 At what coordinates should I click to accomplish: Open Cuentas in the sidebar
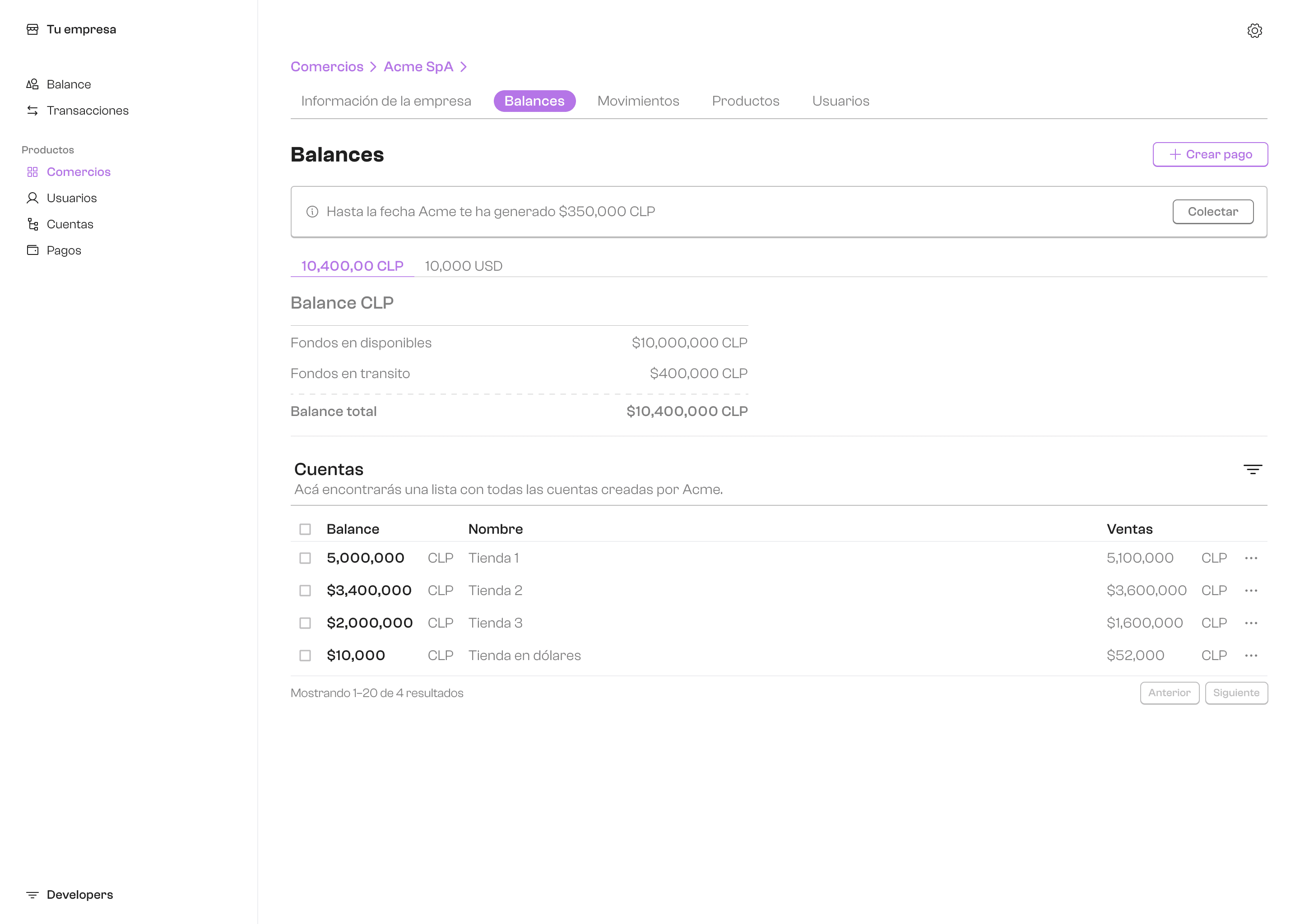pyautogui.click(x=70, y=224)
